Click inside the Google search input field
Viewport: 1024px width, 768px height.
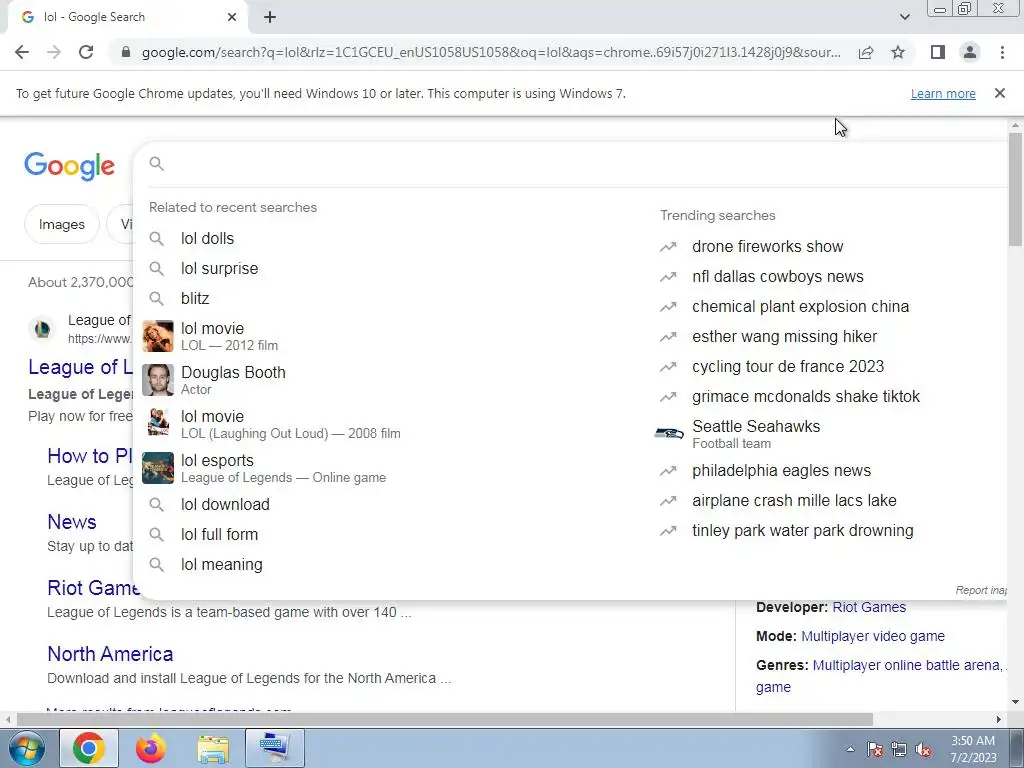[584, 163]
